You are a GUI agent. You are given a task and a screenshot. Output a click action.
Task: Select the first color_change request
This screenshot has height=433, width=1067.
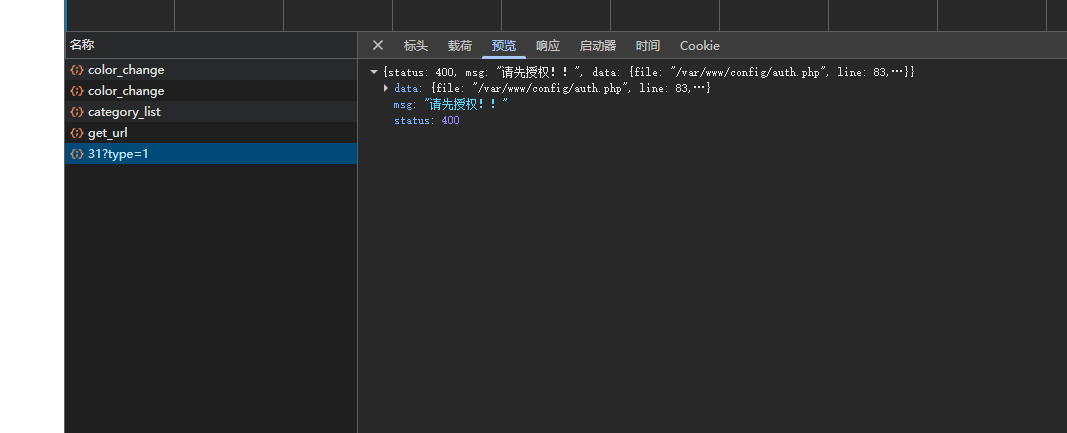click(211, 69)
